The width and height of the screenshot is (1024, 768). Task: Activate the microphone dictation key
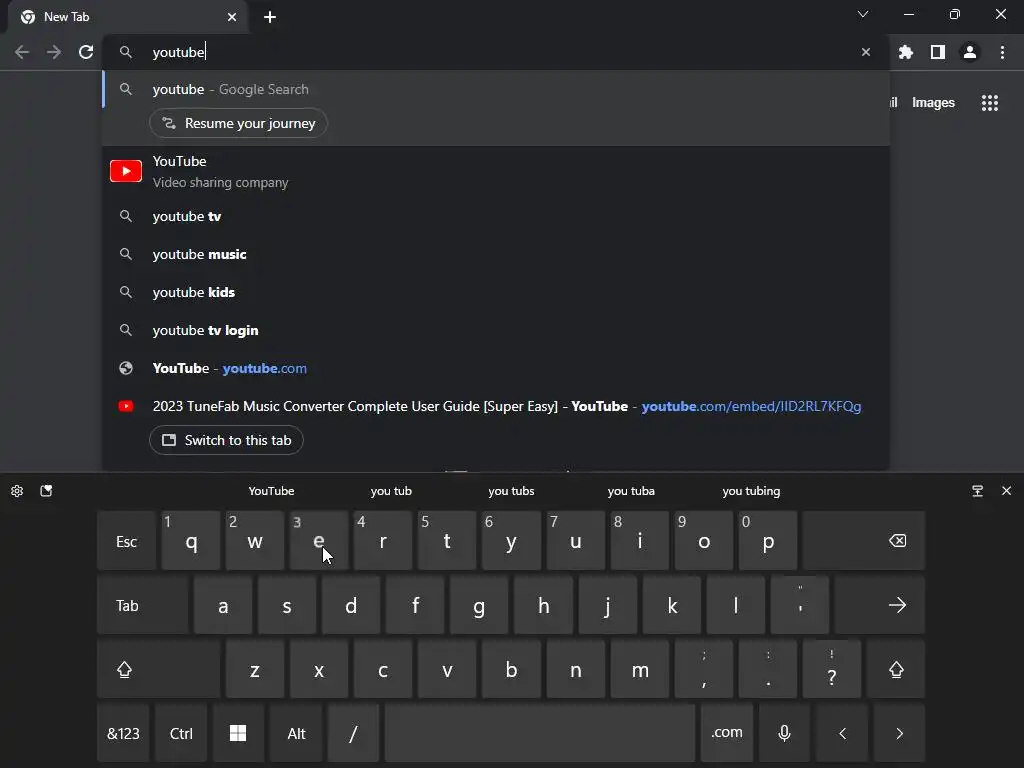[784, 733]
